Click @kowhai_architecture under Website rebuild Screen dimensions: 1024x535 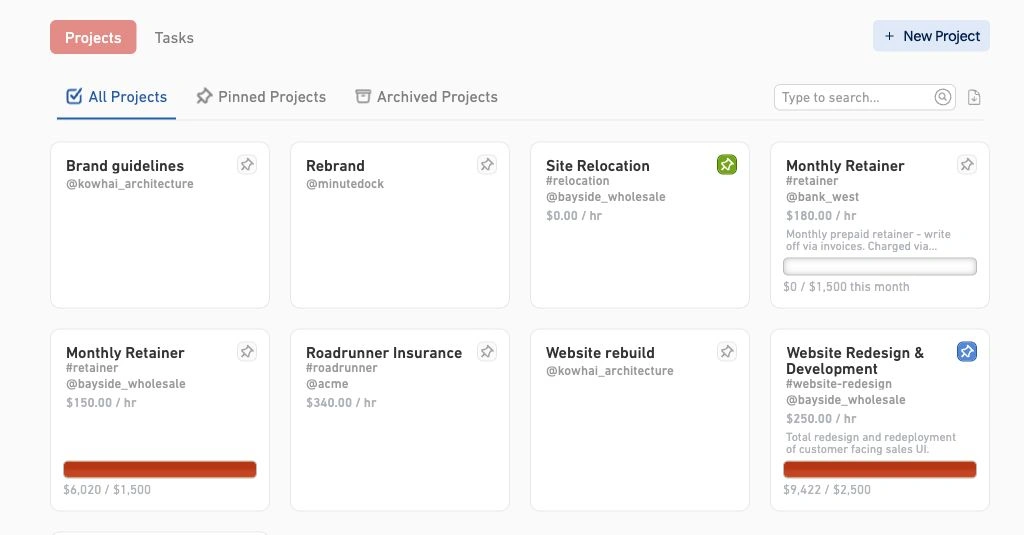(609, 371)
